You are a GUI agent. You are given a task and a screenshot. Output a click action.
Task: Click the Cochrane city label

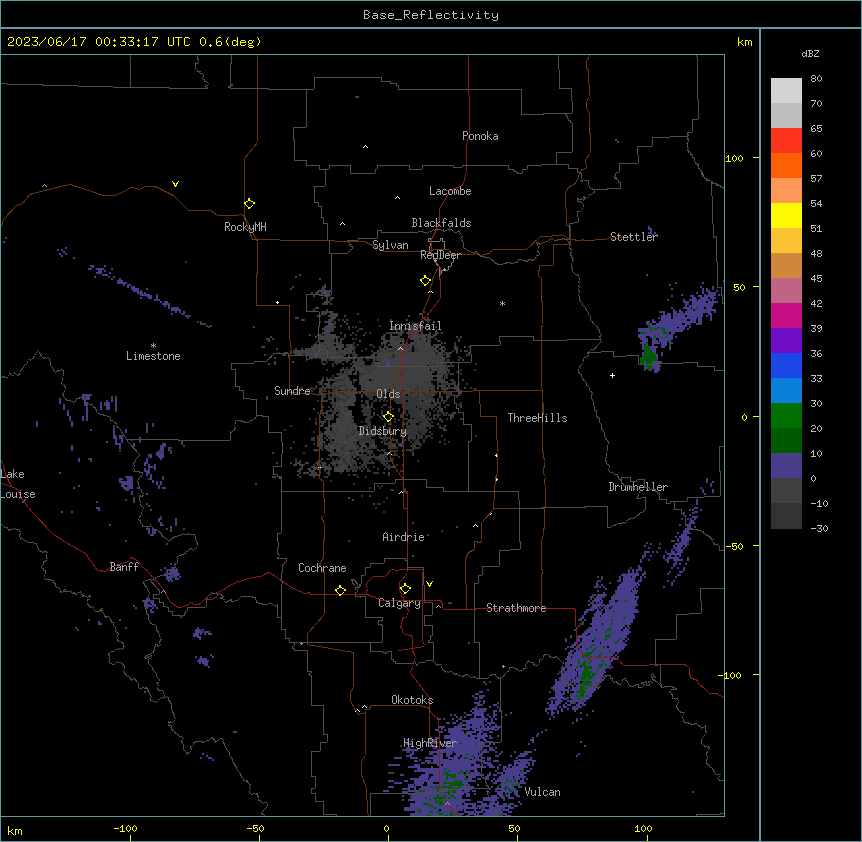[322, 568]
